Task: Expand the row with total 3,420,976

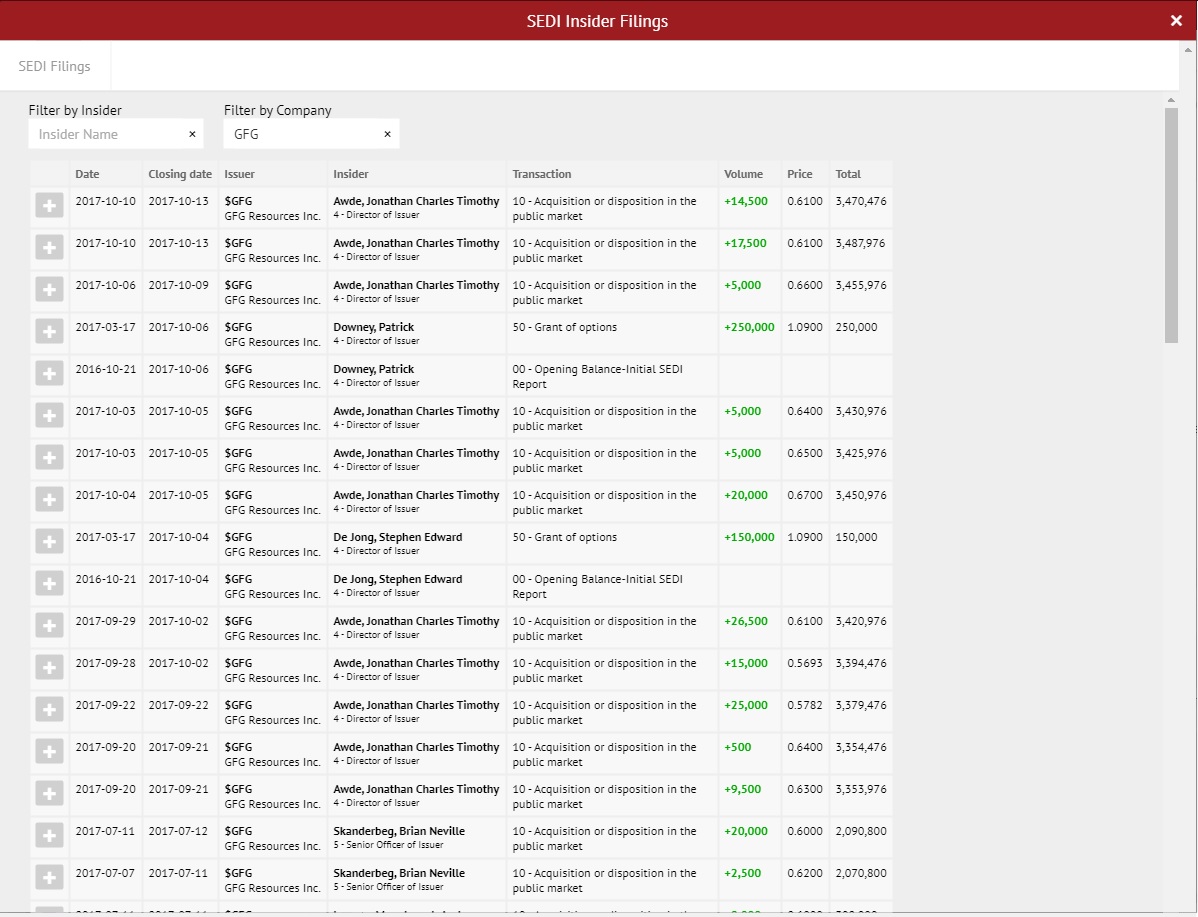Action: coord(49,626)
